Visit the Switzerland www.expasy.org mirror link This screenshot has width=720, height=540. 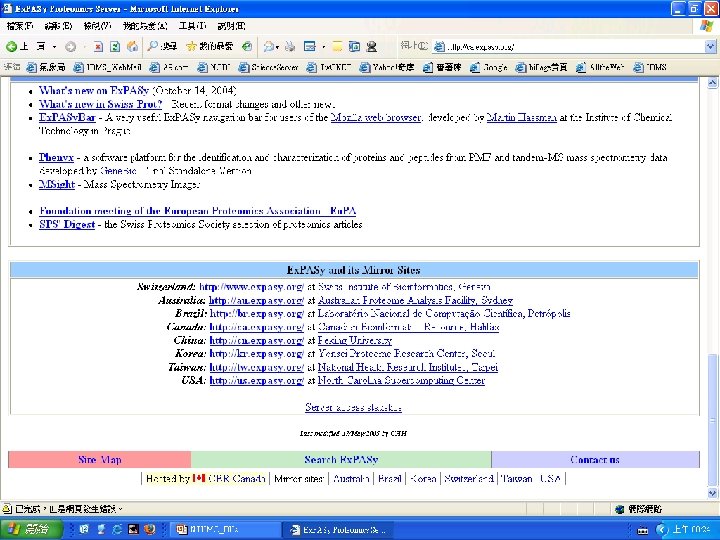251,287
